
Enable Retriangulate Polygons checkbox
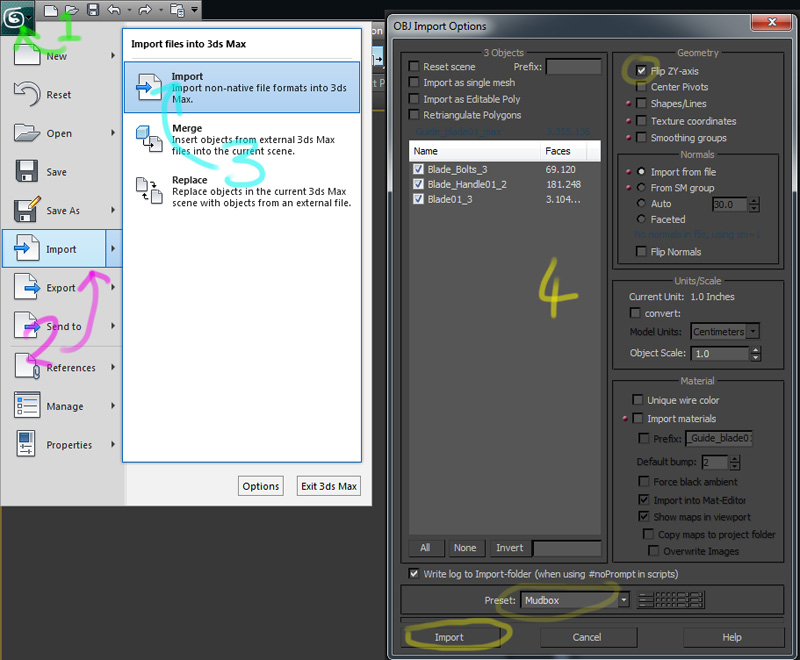414,115
